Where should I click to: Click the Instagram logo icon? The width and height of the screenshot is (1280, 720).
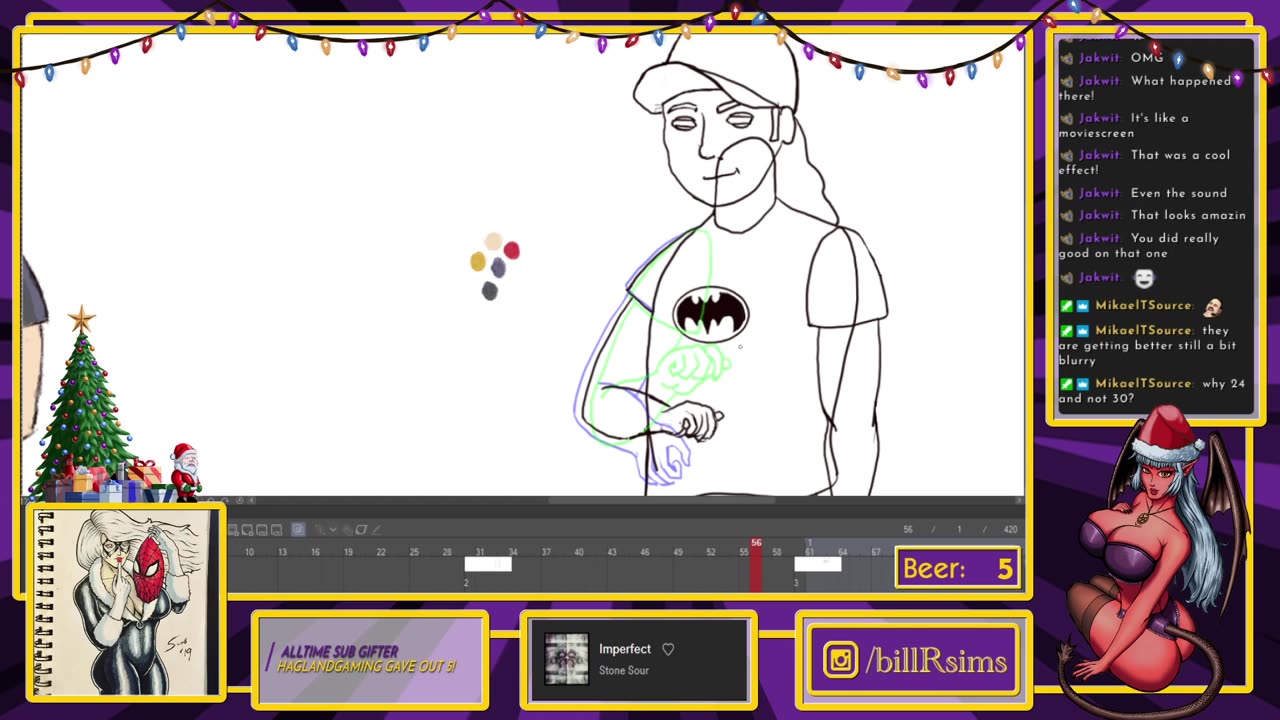840,660
